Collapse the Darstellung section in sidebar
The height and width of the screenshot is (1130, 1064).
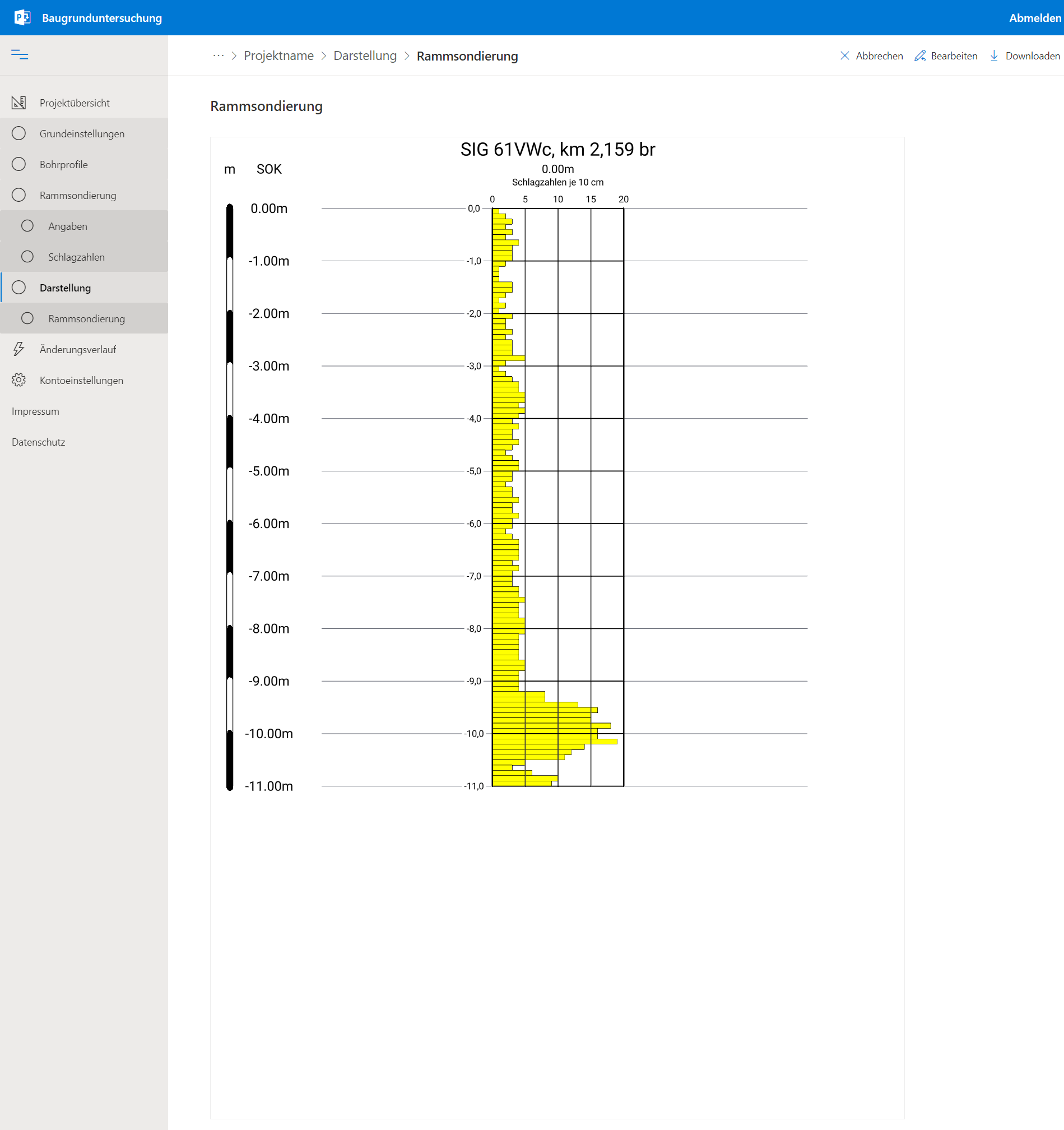click(65, 288)
